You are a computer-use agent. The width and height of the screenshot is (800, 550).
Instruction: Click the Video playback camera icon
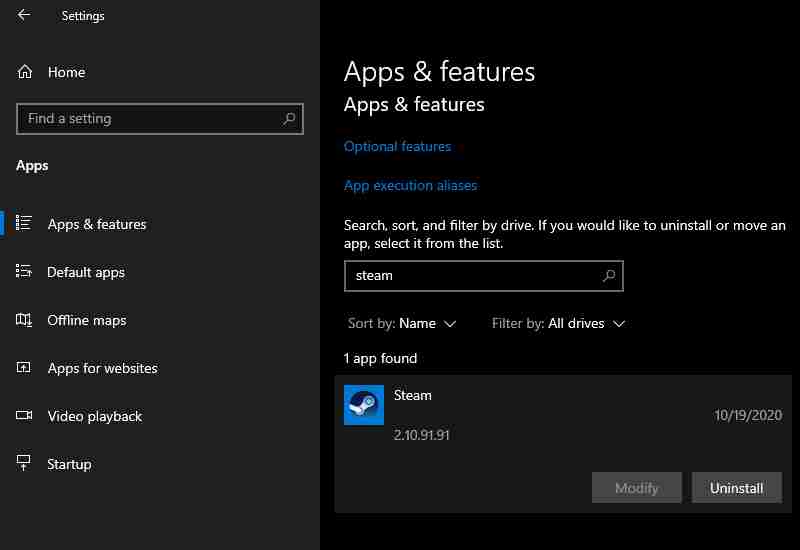(x=23, y=415)
